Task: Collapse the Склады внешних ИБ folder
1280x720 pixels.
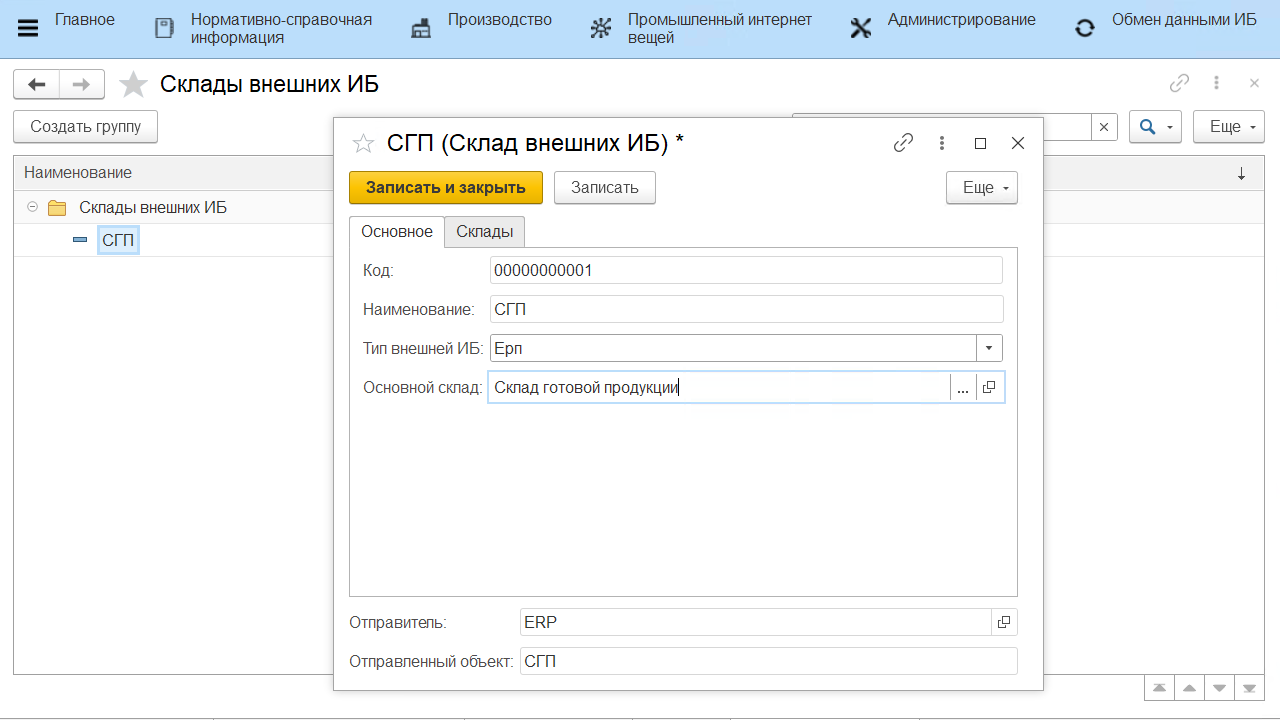Action: click(x=32, y=207)
